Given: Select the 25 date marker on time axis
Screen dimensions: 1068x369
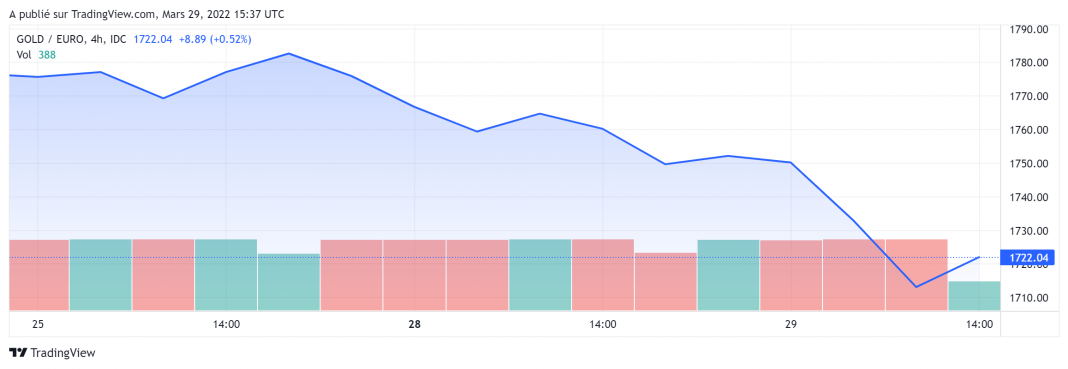Looking at the screenshot, I should click(x=38, y=325).
